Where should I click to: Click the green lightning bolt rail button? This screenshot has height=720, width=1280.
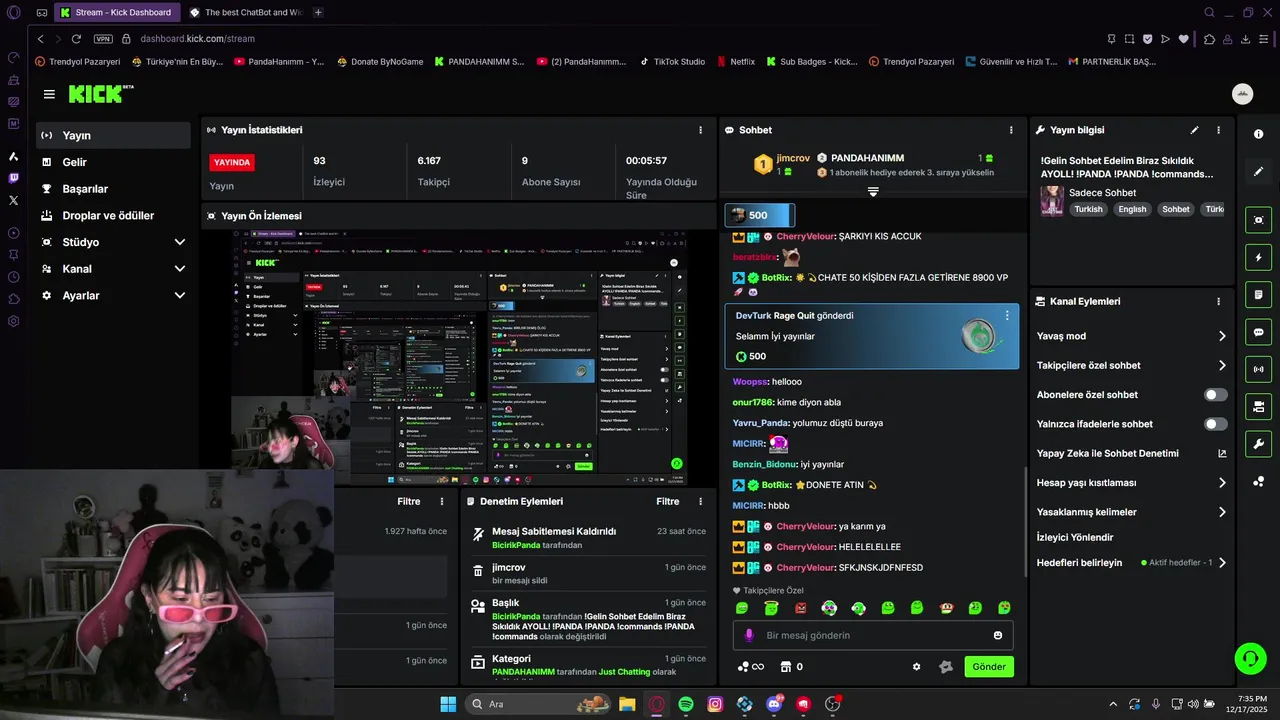click(1258, 258)
